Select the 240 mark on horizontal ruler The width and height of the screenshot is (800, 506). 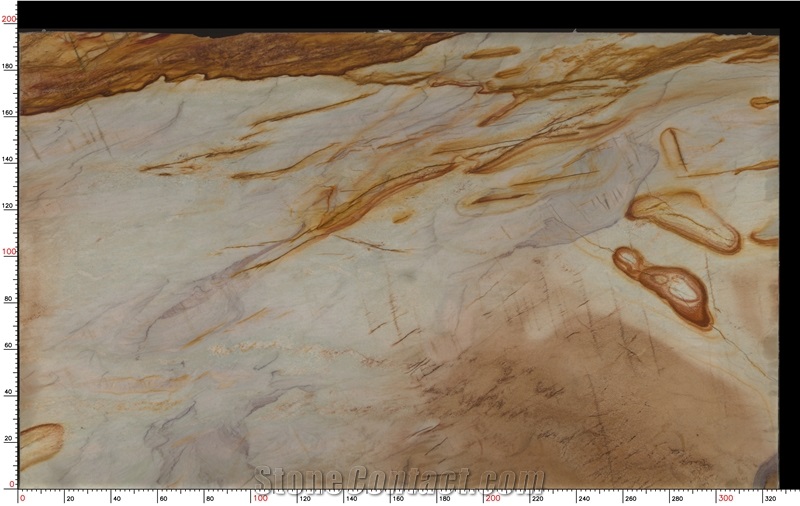click(x=585, y=498)
